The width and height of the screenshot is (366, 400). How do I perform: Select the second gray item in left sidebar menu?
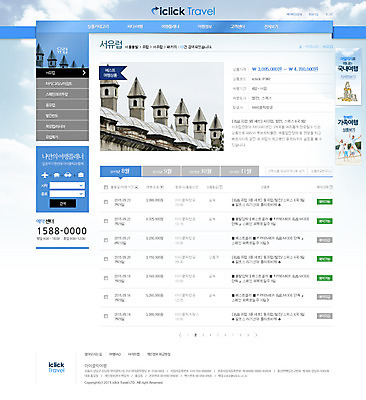[62, 94]
